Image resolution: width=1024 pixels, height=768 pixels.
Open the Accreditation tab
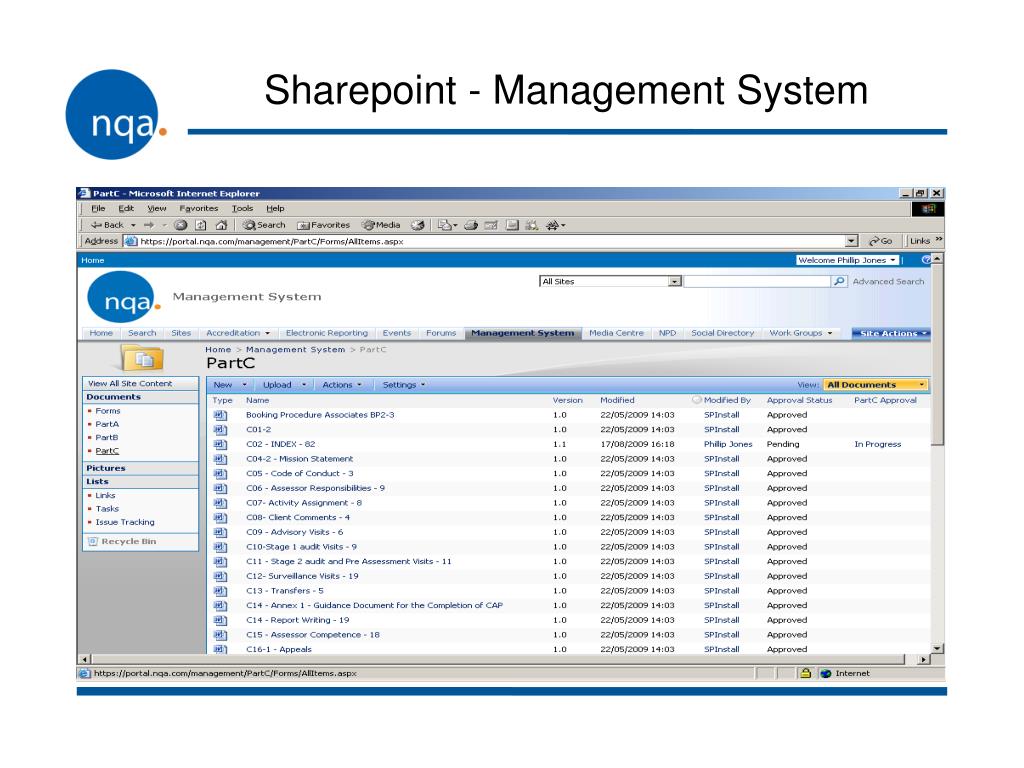tap(238, 333)
